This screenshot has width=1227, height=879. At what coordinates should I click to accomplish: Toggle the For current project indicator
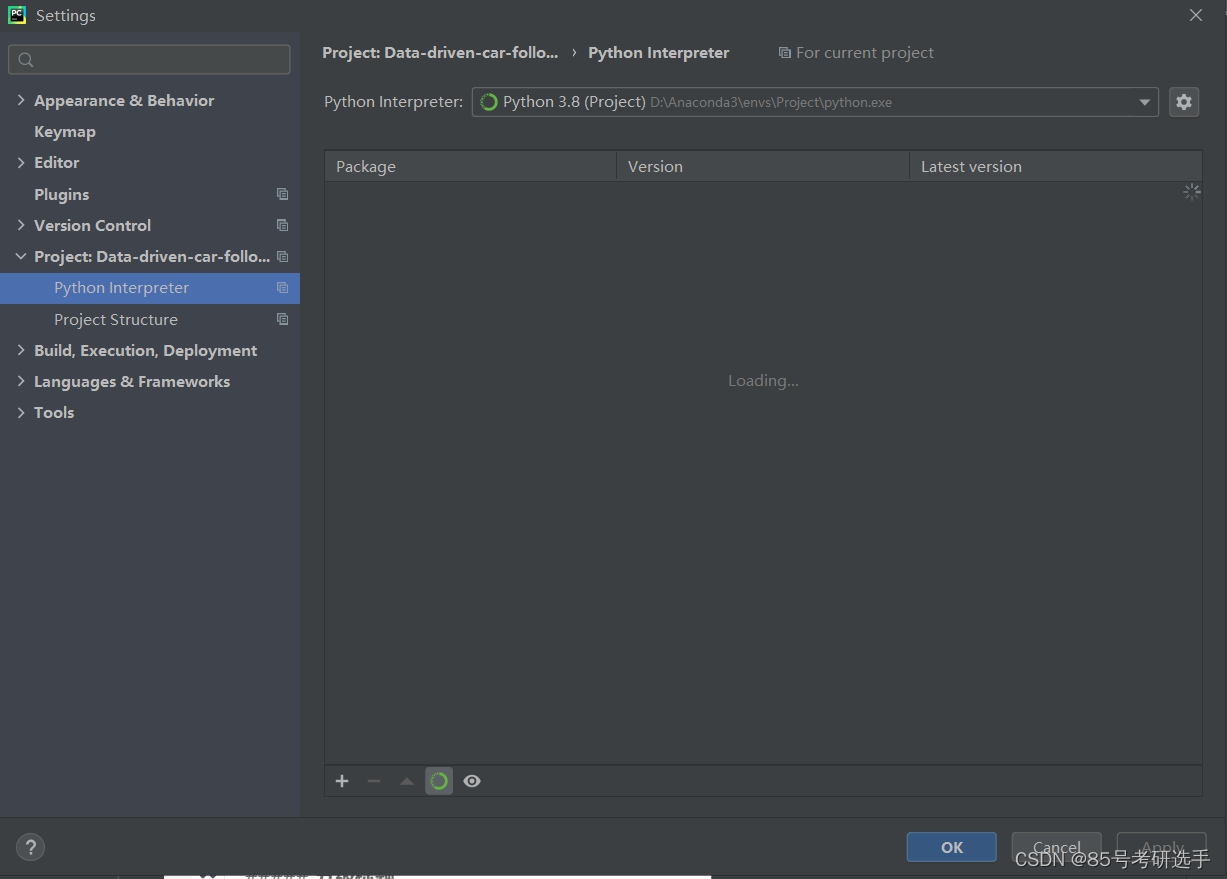[855, 52]
